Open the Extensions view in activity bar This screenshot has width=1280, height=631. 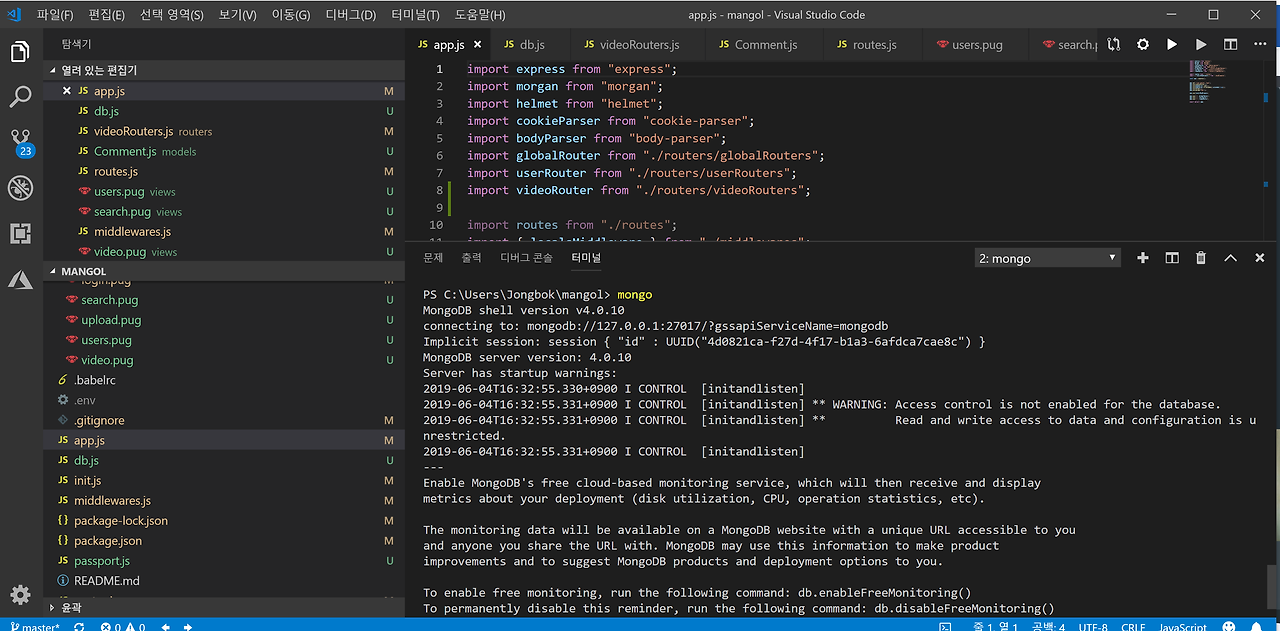tap(20, 234)
